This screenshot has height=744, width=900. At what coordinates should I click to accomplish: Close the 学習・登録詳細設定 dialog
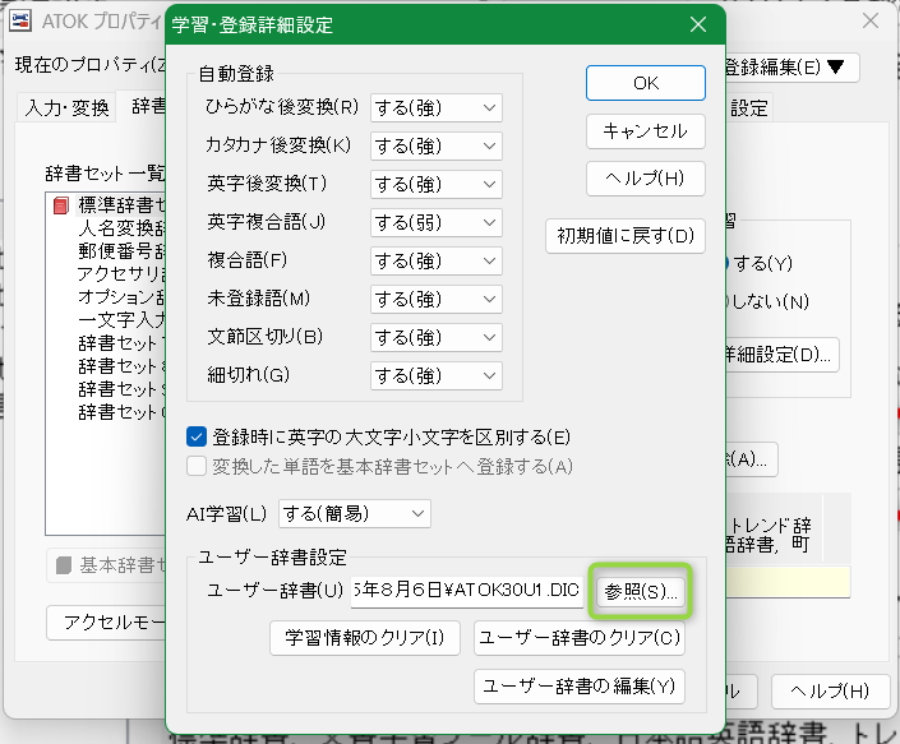pyautogui.click(x=698, y=24)
